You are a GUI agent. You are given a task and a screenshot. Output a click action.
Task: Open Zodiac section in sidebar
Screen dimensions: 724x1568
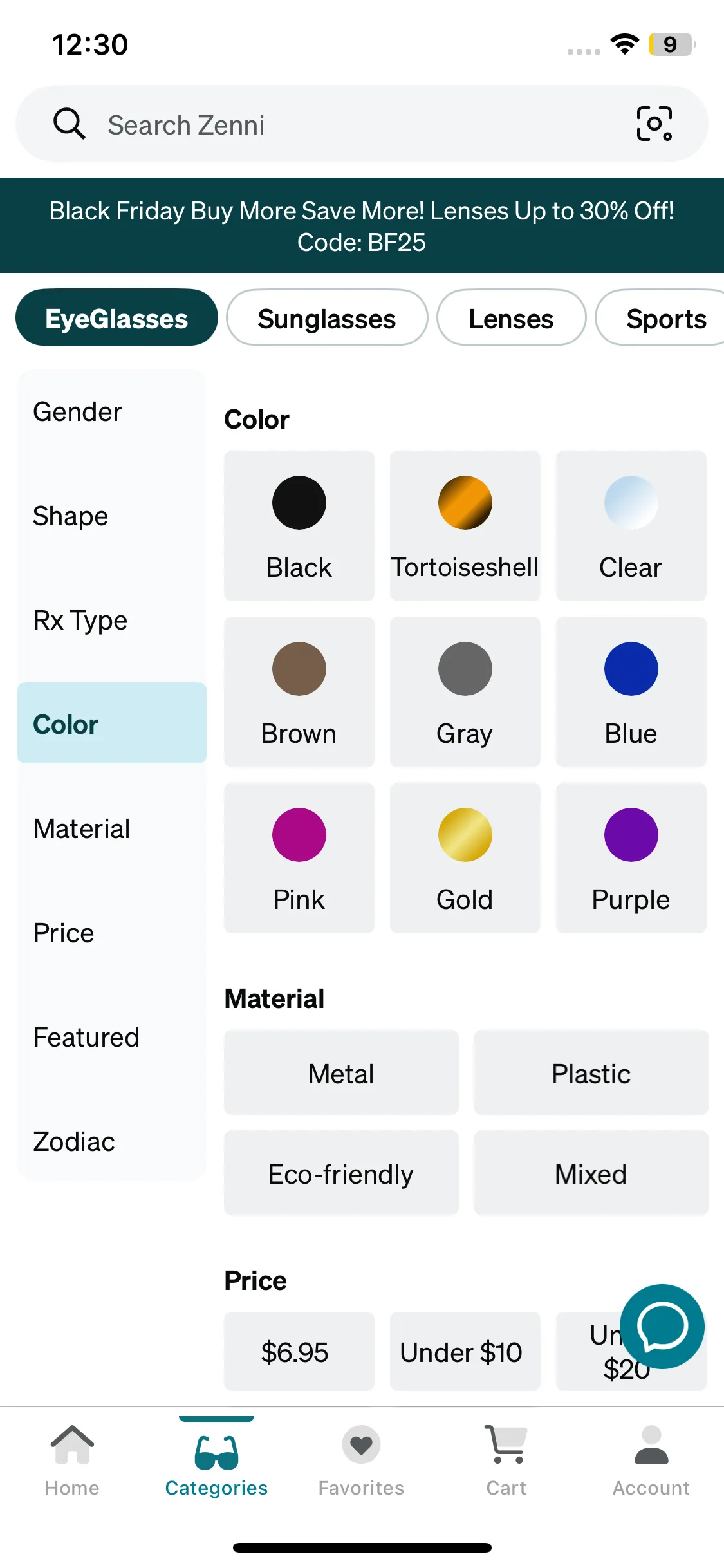pyautogui.click(x=74, y=1142)
